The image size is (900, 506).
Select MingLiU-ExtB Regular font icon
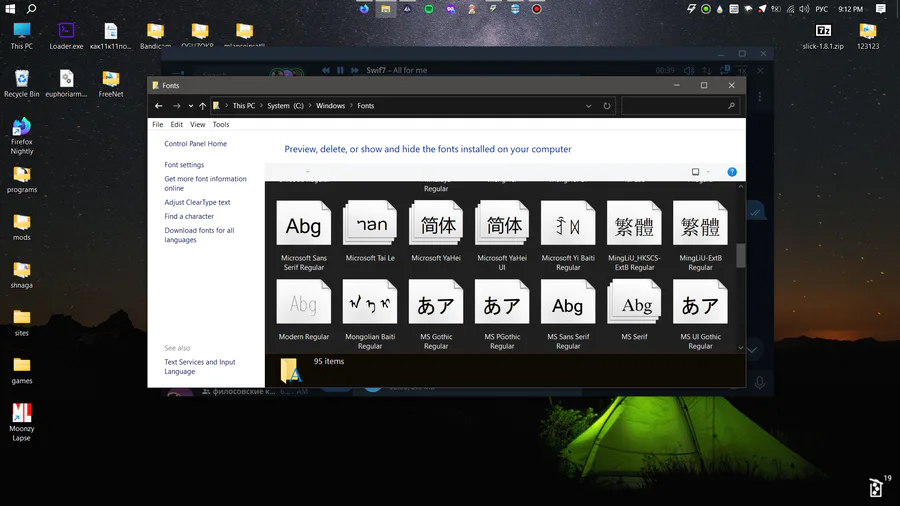(700, 223)
